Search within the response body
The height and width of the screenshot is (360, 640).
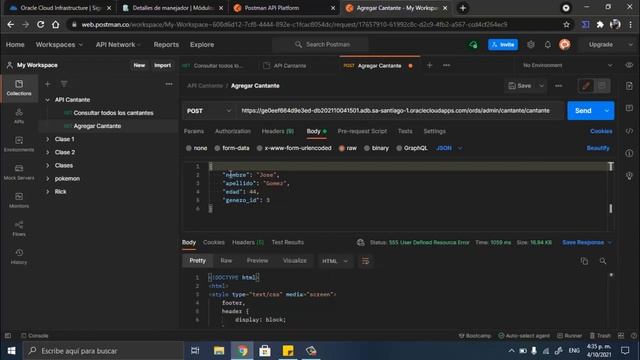[x=603, y=261]
